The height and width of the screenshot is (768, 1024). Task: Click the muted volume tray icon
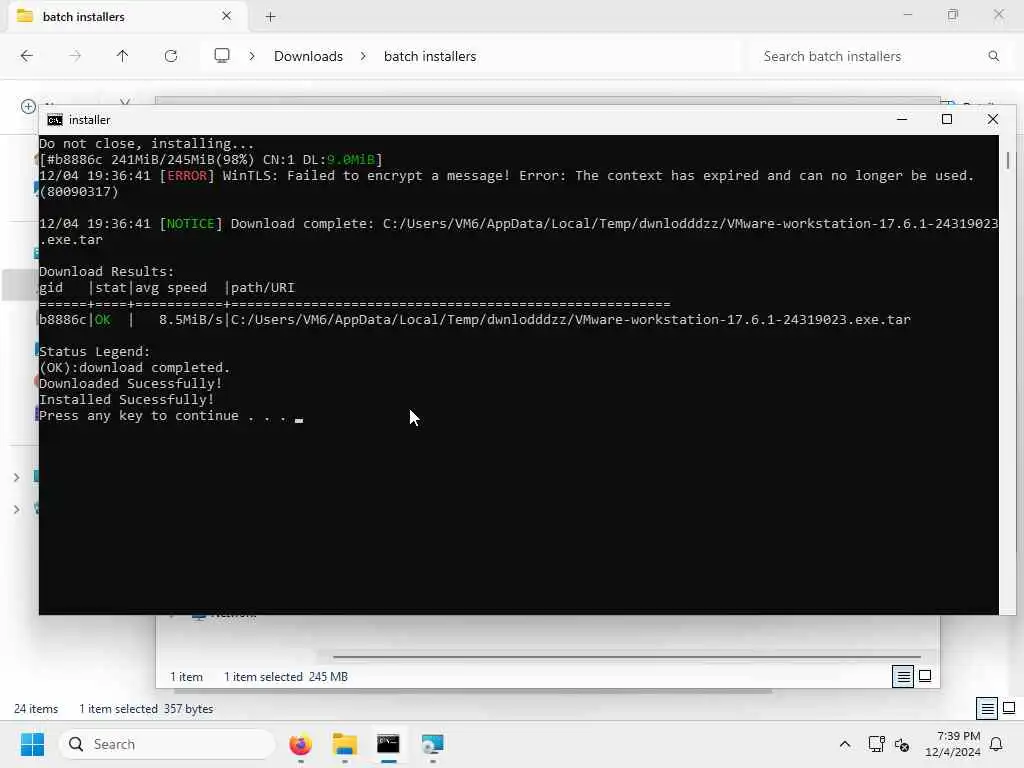(902, 744)
